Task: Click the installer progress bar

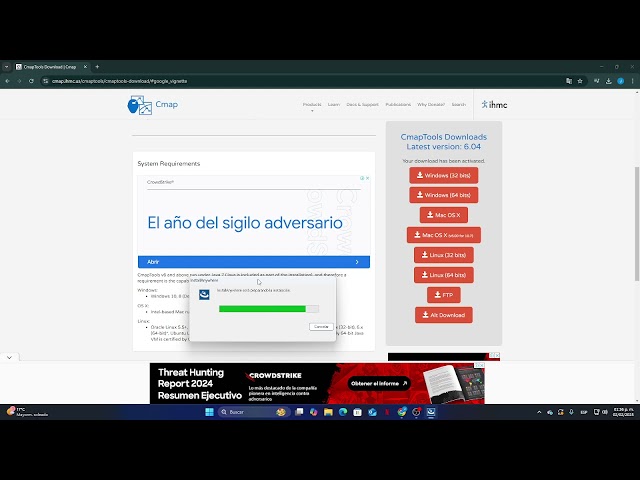Action: [269, 309]
